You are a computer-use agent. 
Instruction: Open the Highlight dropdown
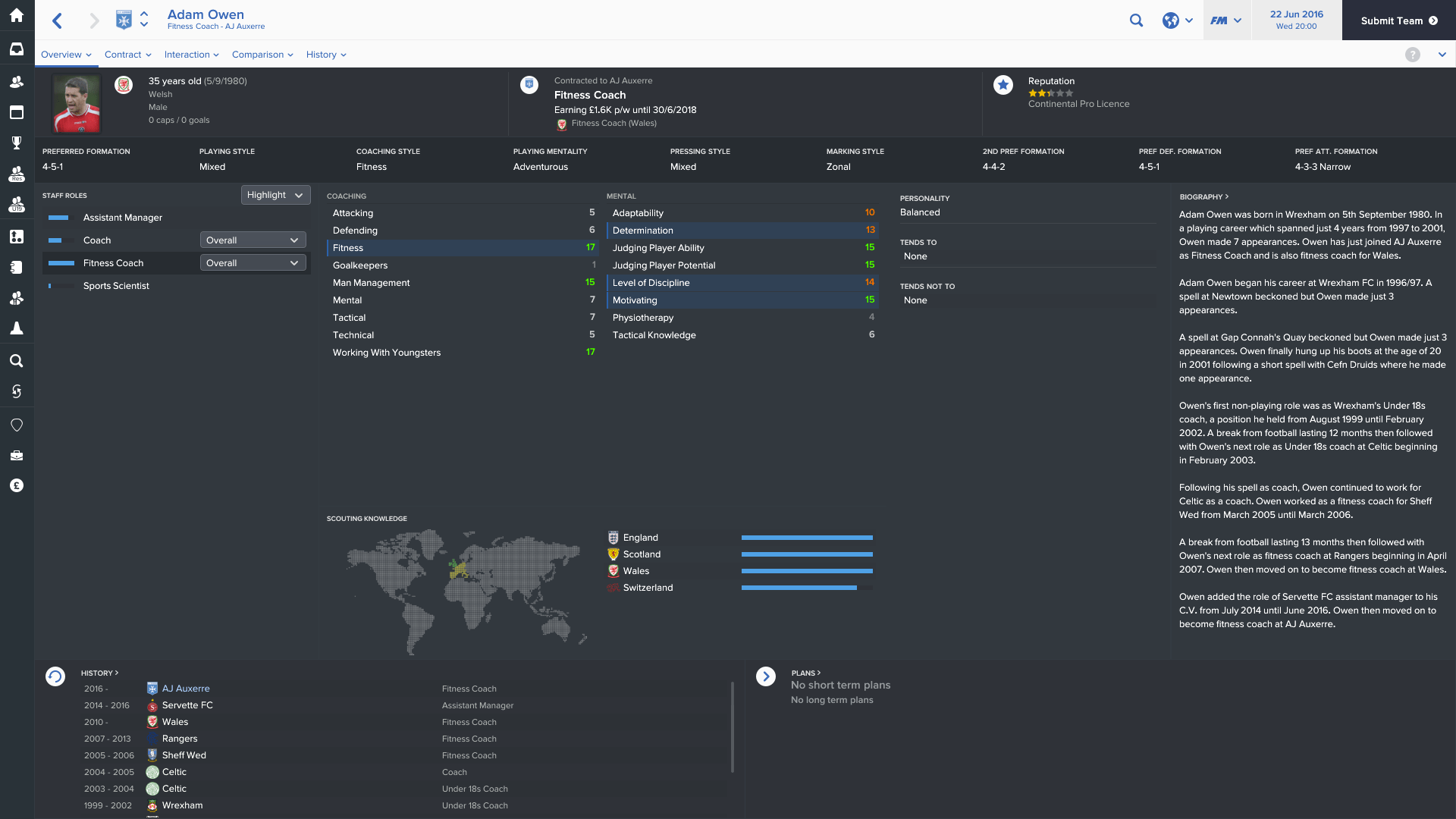[x=275, y=195]
